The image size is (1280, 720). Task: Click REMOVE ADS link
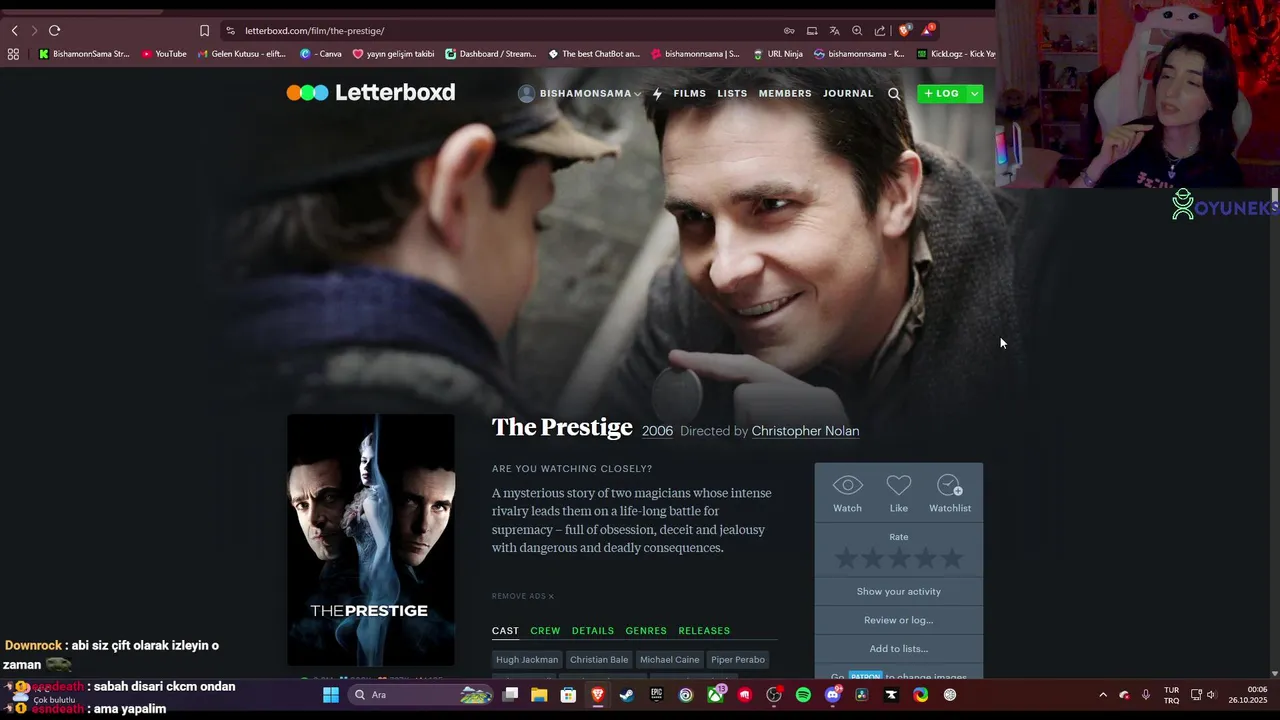[x=522, y=596]
